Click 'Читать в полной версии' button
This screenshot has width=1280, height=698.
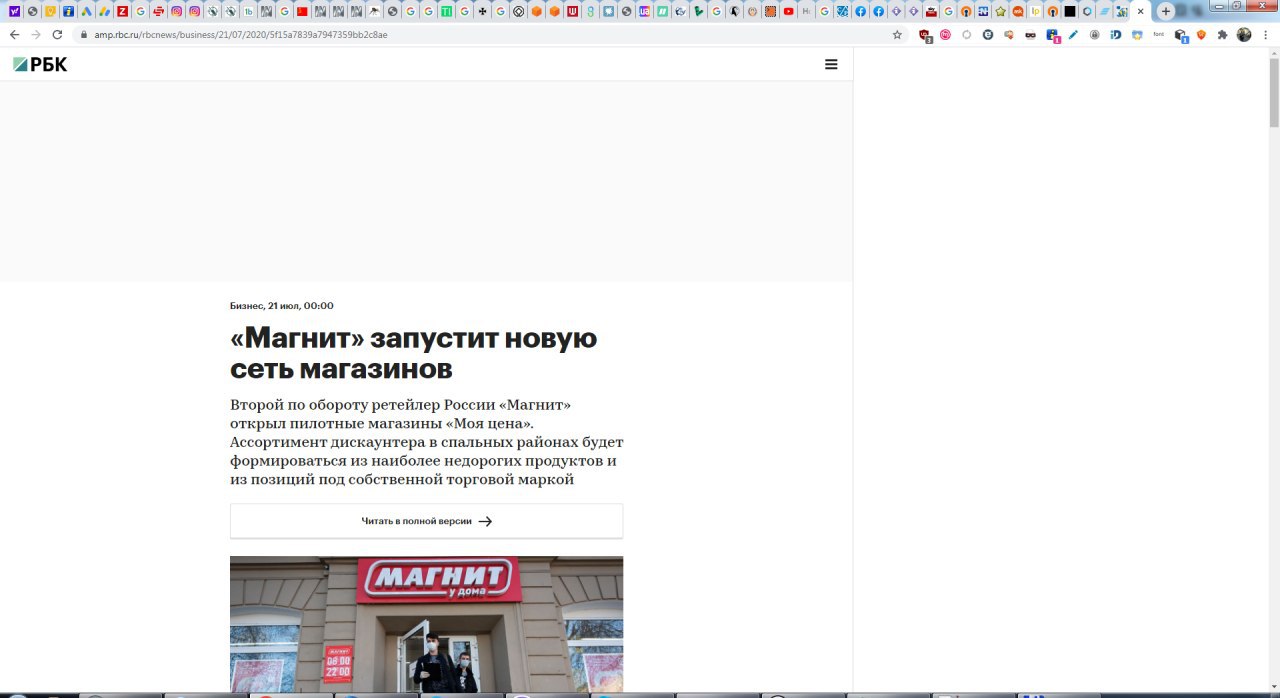coord(426,521)
